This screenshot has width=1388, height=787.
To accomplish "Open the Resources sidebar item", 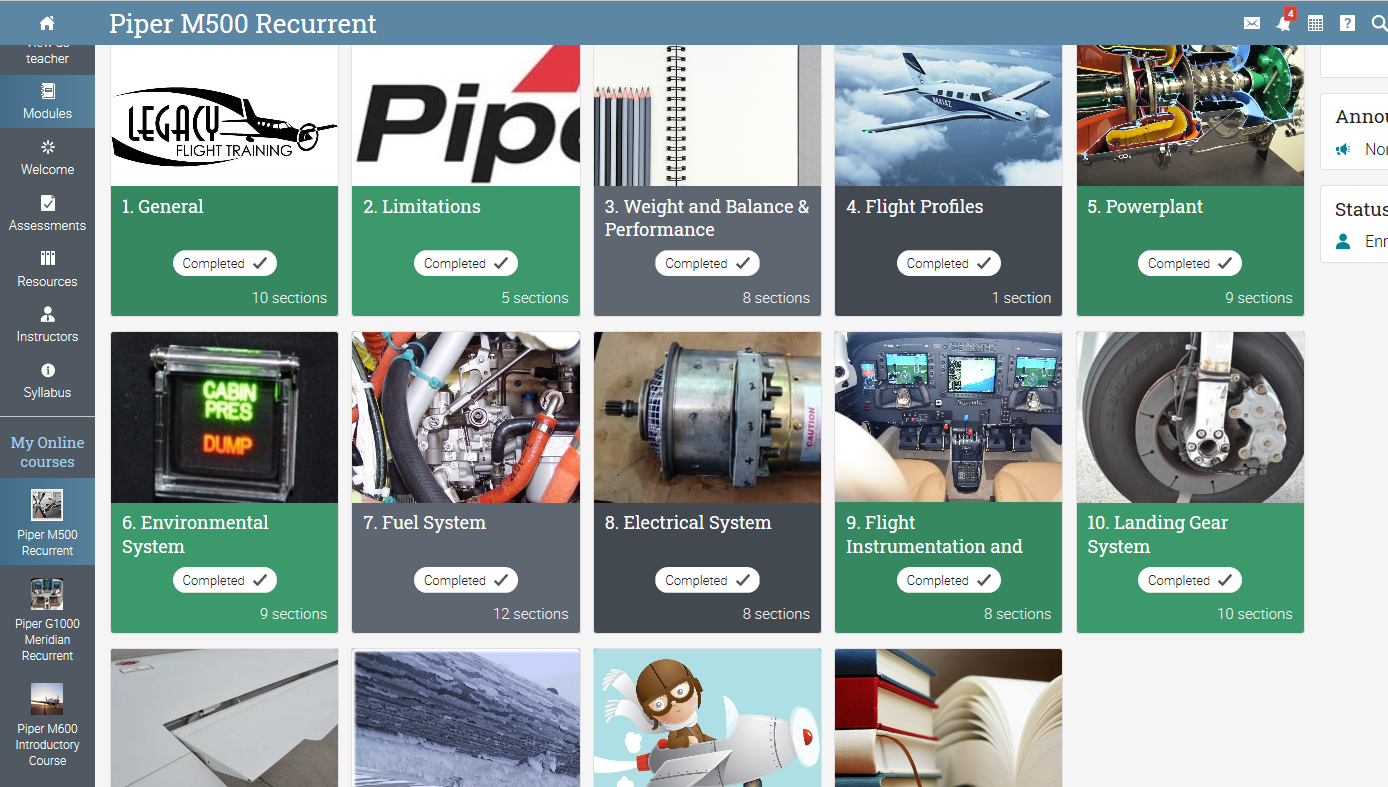I will (x=47, y=269).
